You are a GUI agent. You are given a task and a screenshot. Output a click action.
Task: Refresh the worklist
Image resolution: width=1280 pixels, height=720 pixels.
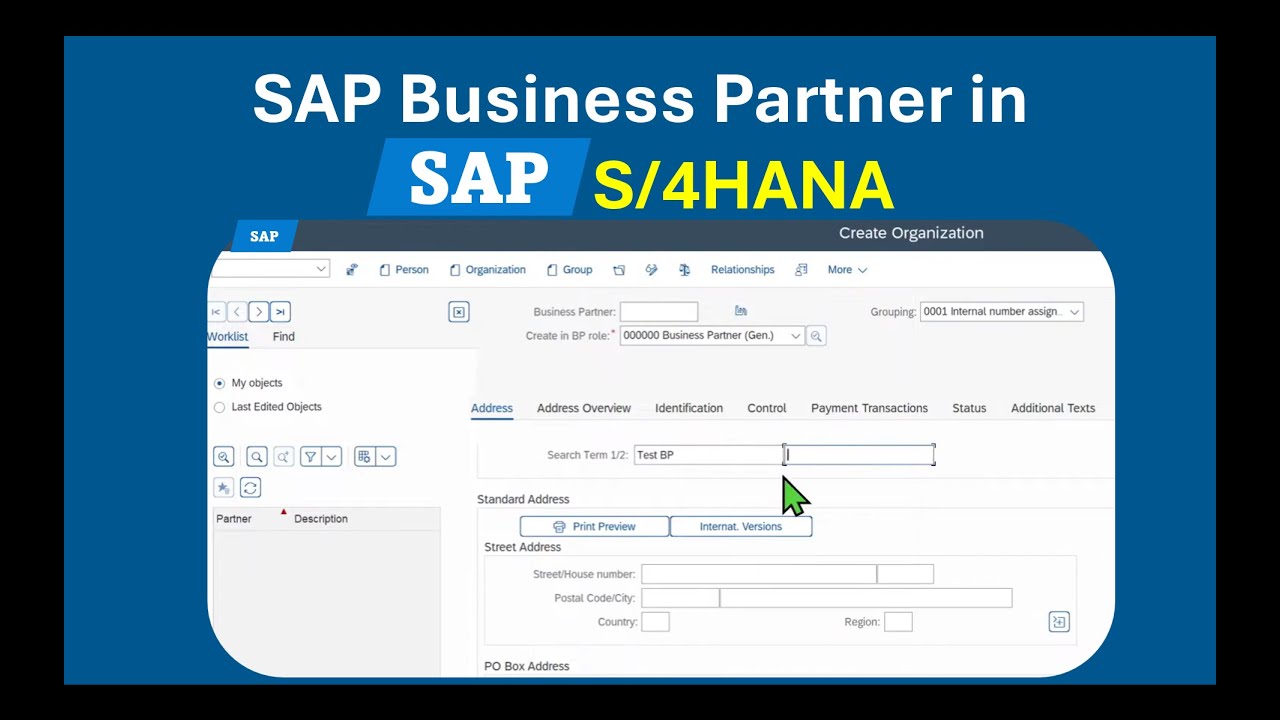click(251, 488)
